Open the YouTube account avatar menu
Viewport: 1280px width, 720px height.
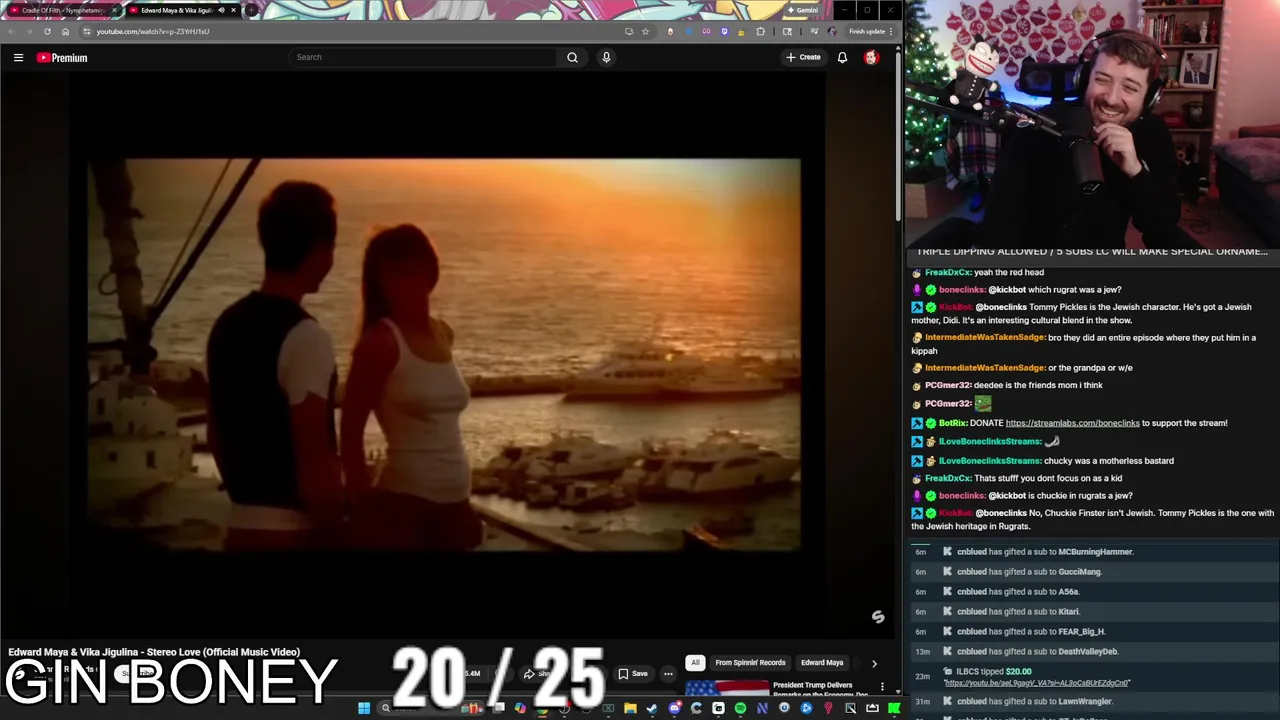pos(871,58)
